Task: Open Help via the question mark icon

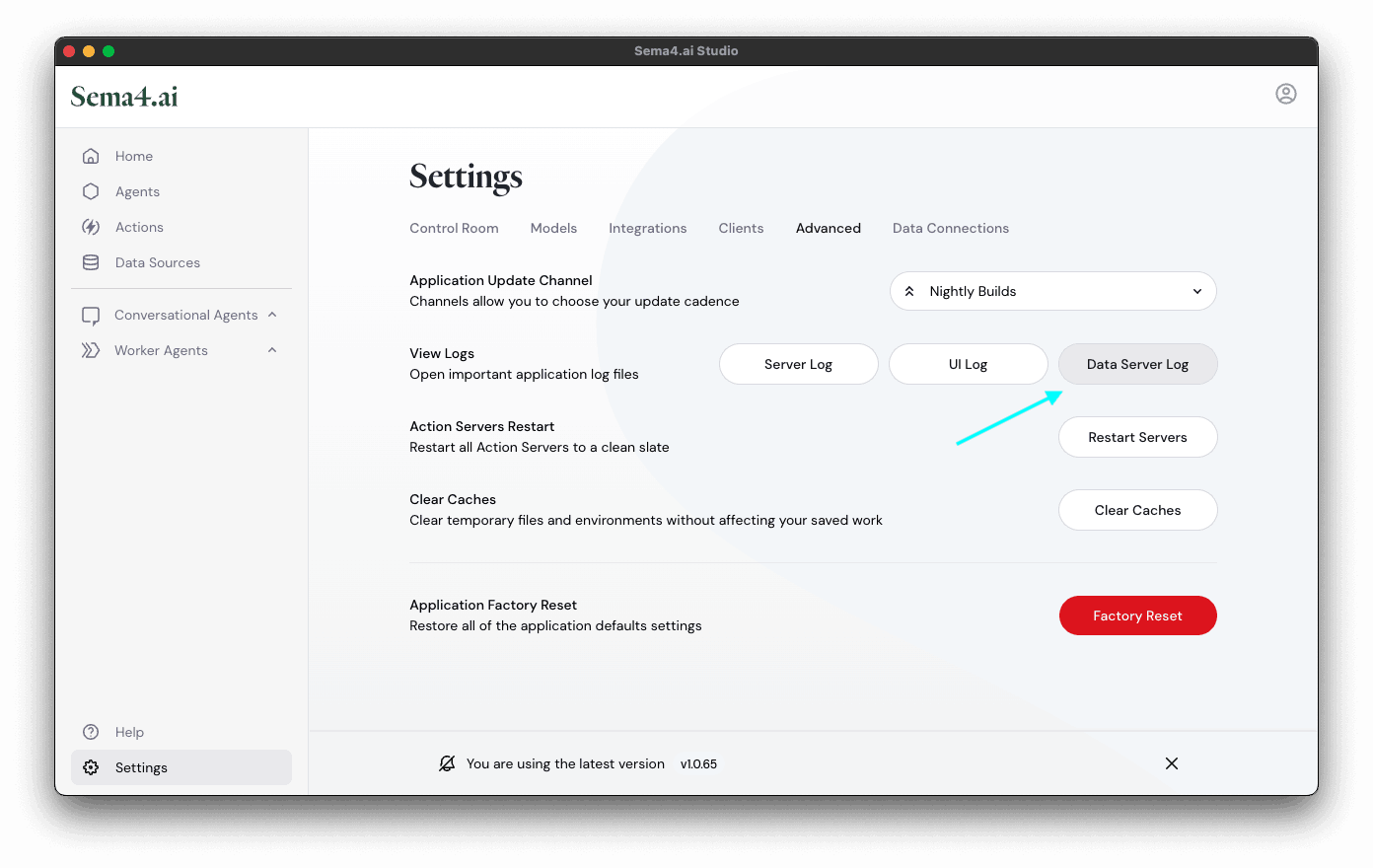Action: click(91, 732)
